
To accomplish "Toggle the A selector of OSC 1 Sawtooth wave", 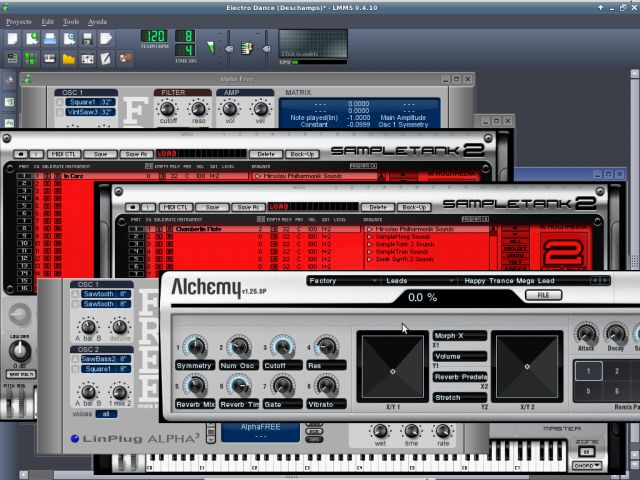I will tap(75, 294).
